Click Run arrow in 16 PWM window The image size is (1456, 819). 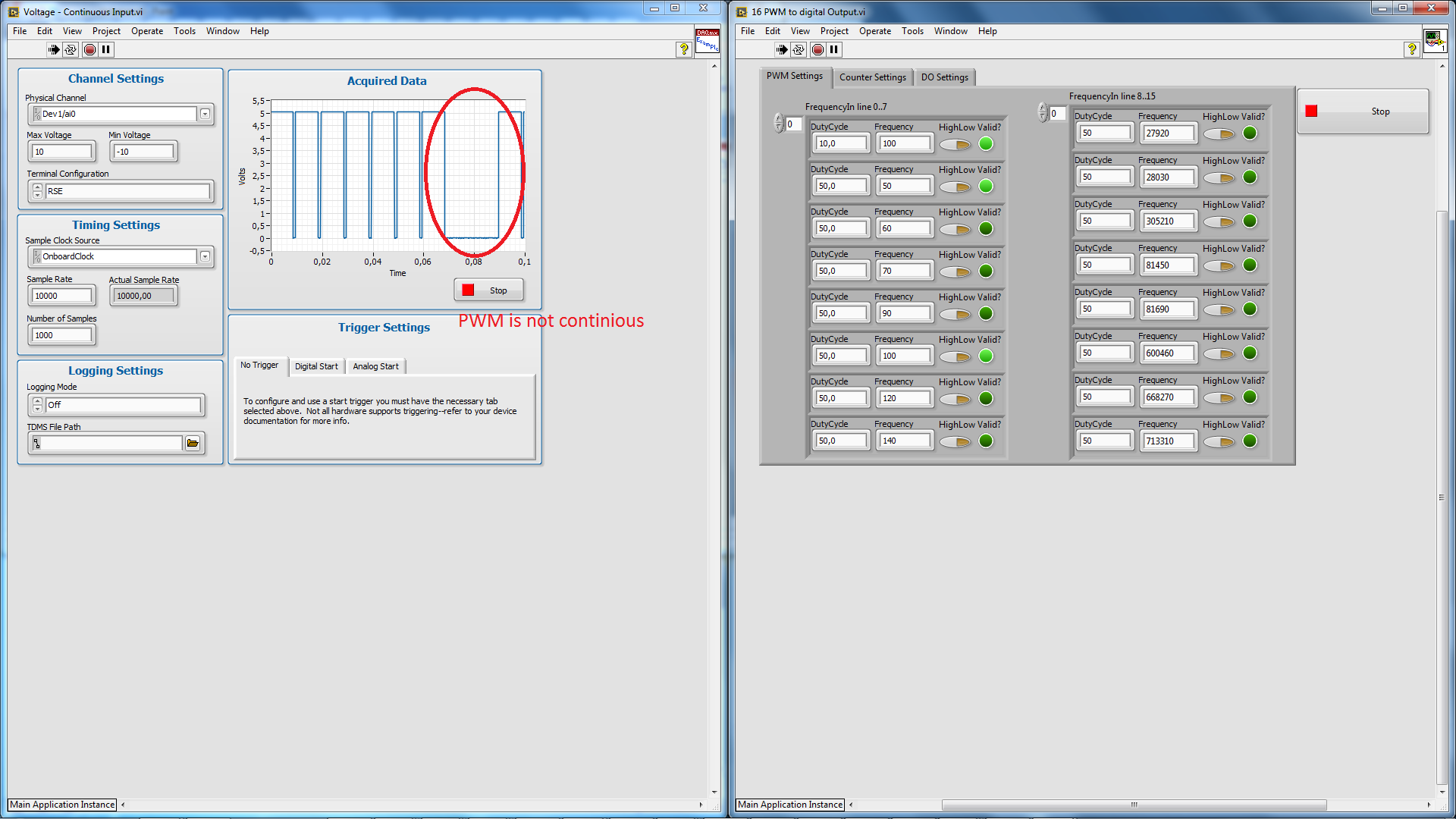coord(782,49)
